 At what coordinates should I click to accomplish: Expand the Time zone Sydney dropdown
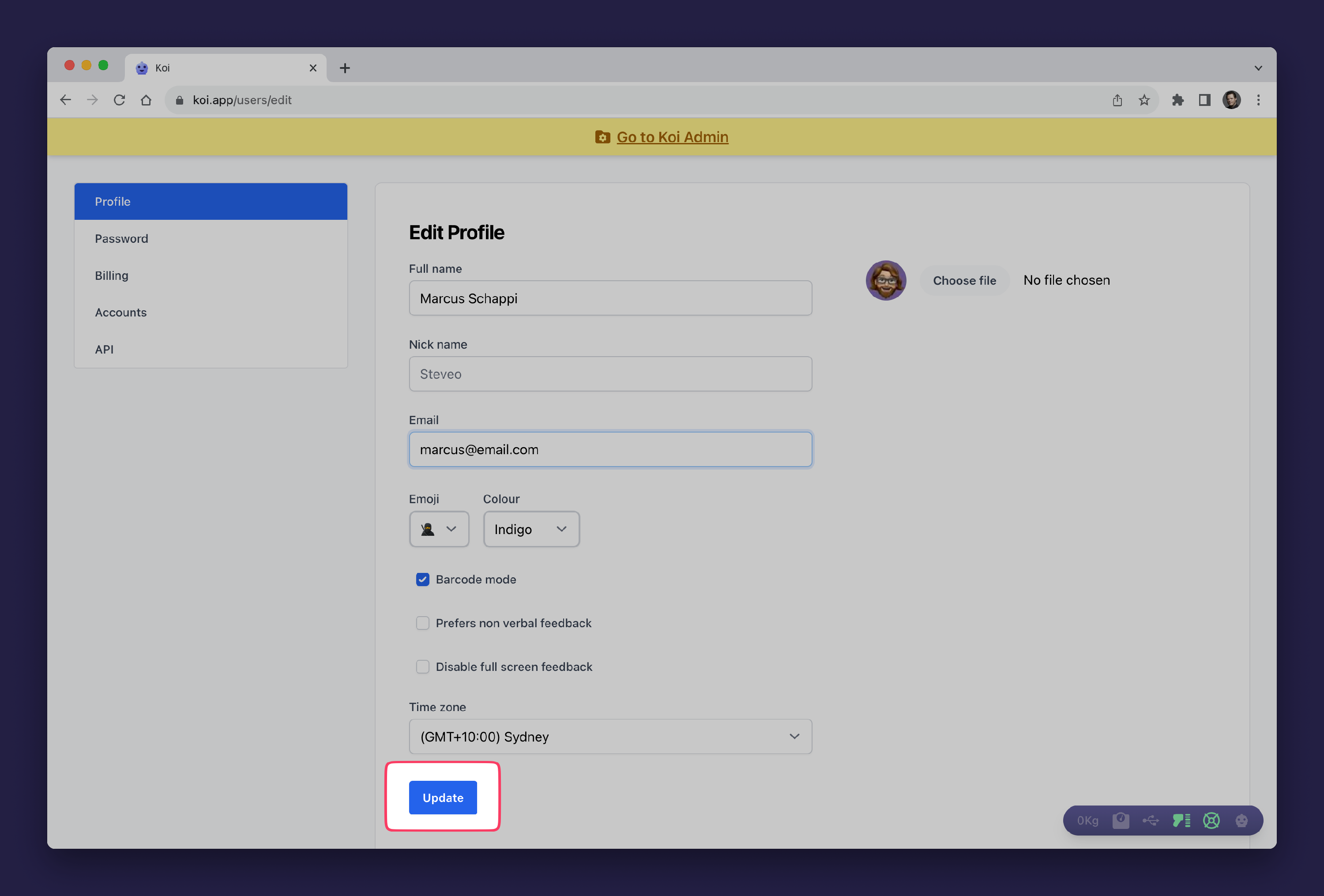pos(610,737)
